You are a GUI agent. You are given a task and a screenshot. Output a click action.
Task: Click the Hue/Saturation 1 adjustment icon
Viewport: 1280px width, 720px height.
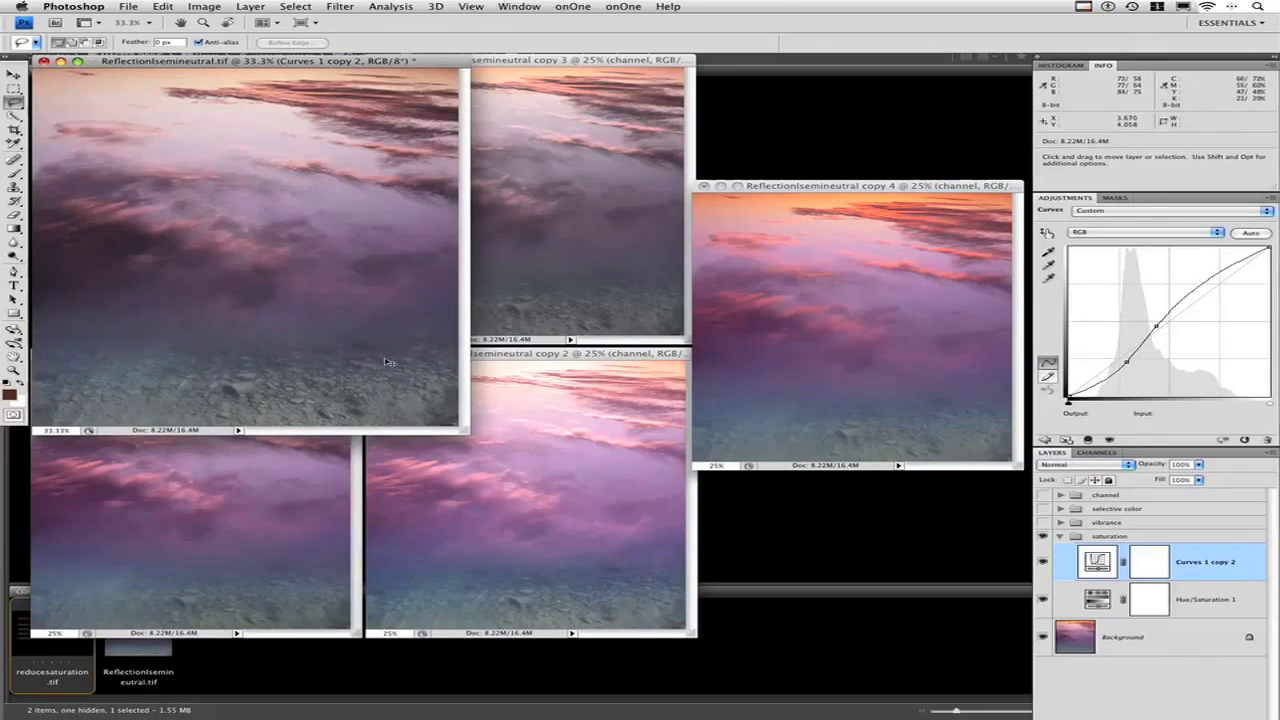point(1097,599)
